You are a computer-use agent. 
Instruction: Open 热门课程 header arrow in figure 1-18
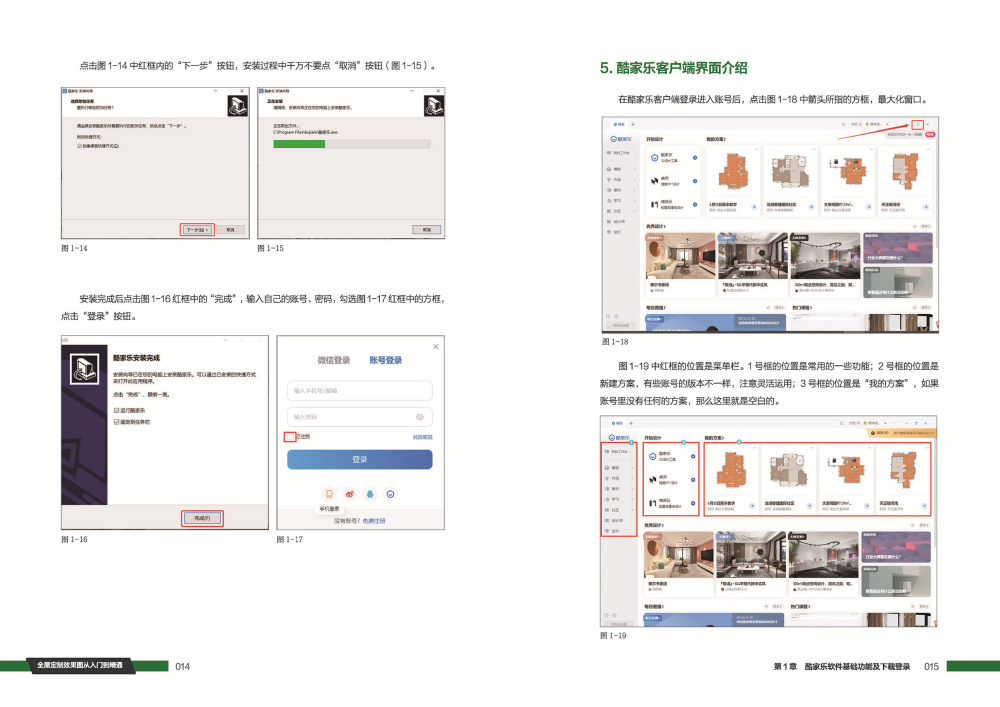click(x=811, y=308)
